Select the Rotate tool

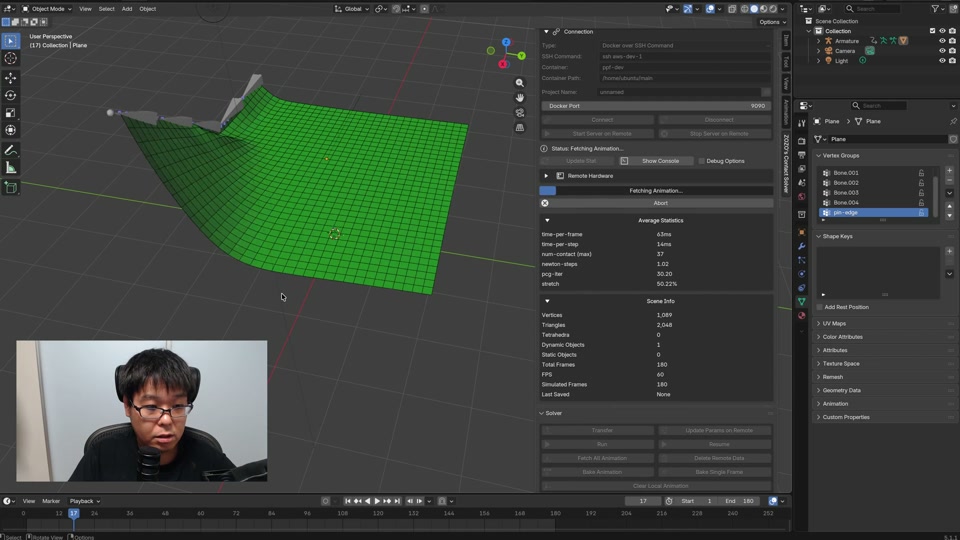(10, 96)
